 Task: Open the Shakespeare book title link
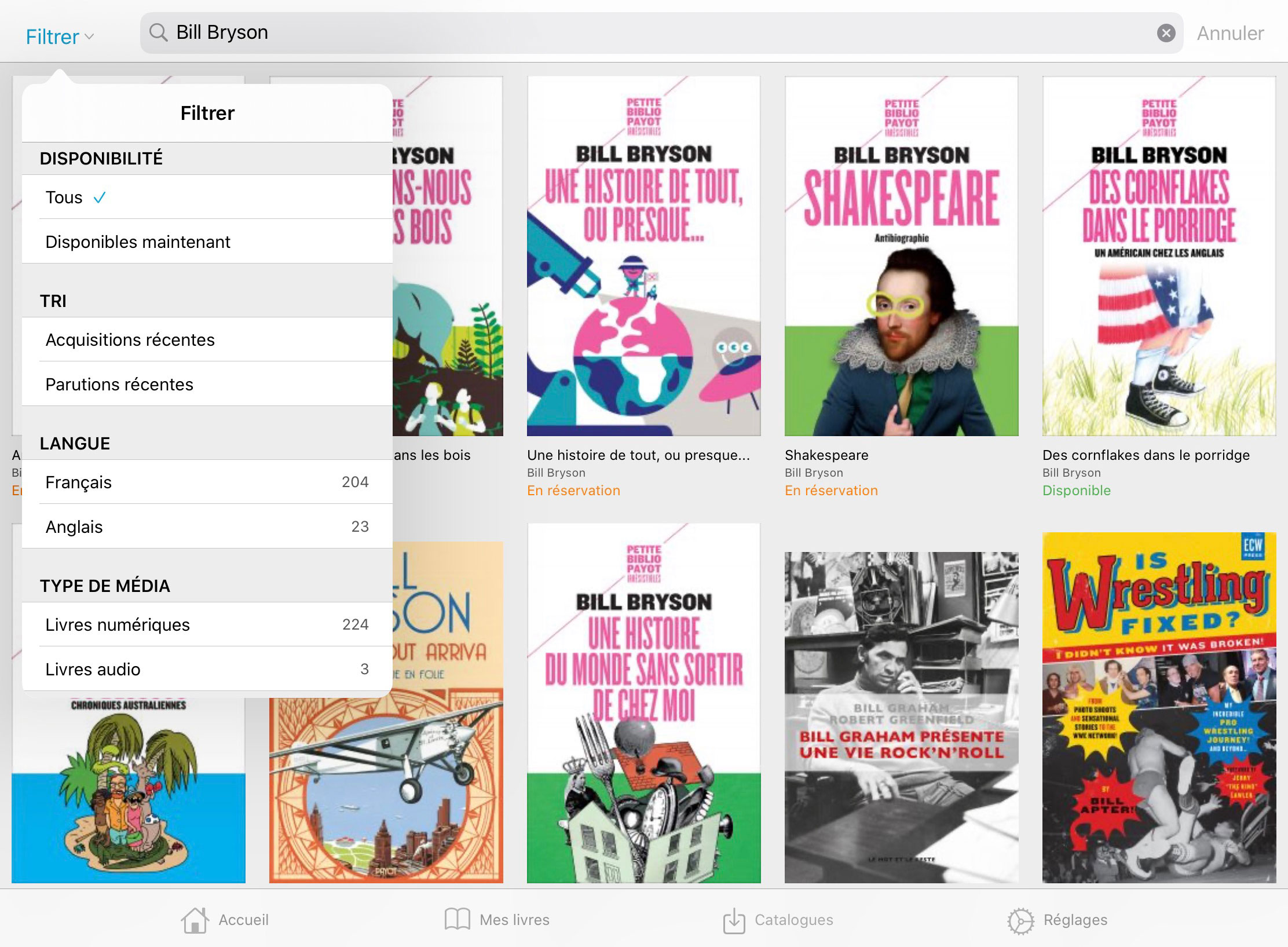tap(826, 455)
